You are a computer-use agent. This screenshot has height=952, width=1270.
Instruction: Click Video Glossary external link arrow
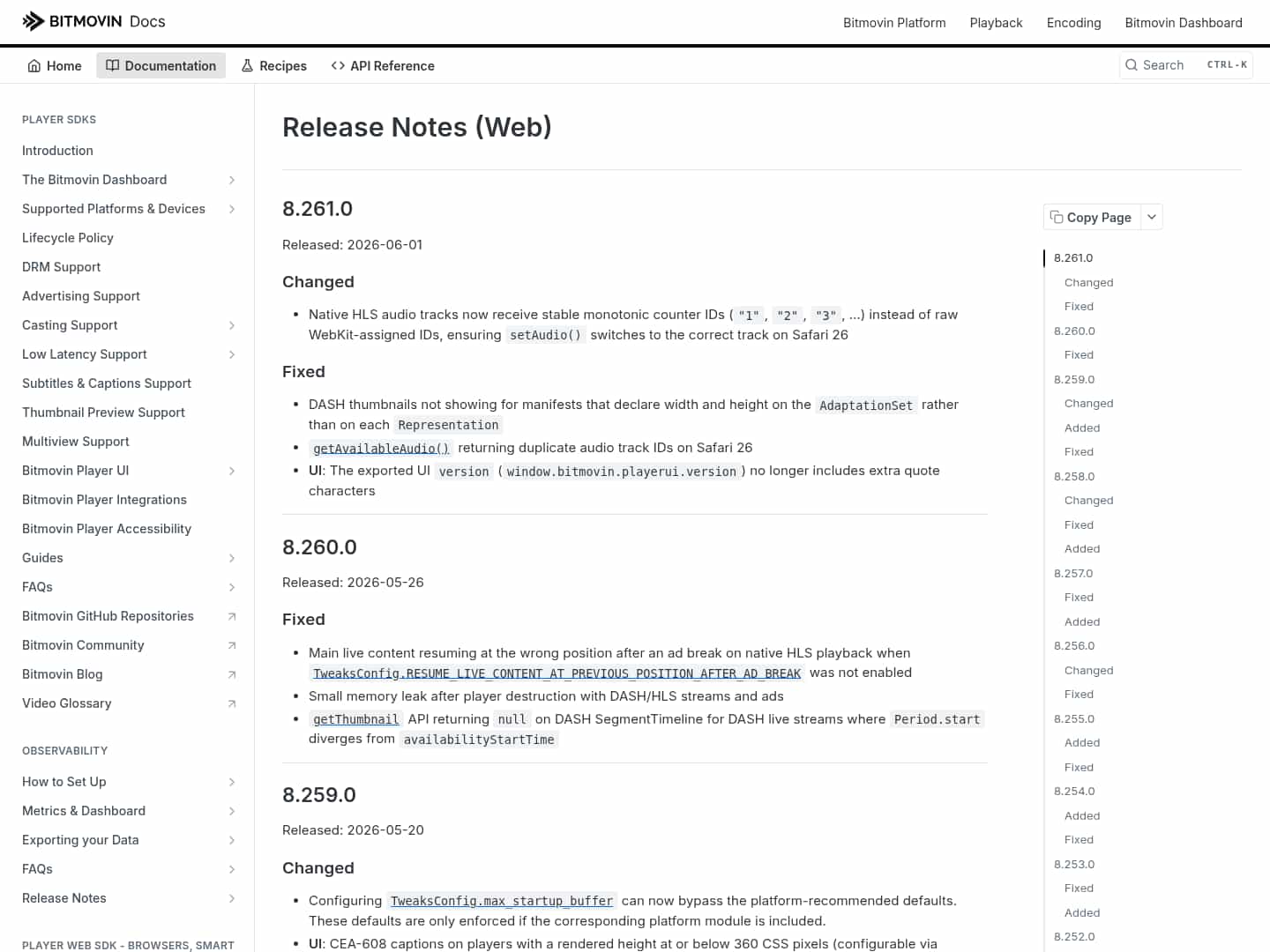tap(232, 703)
